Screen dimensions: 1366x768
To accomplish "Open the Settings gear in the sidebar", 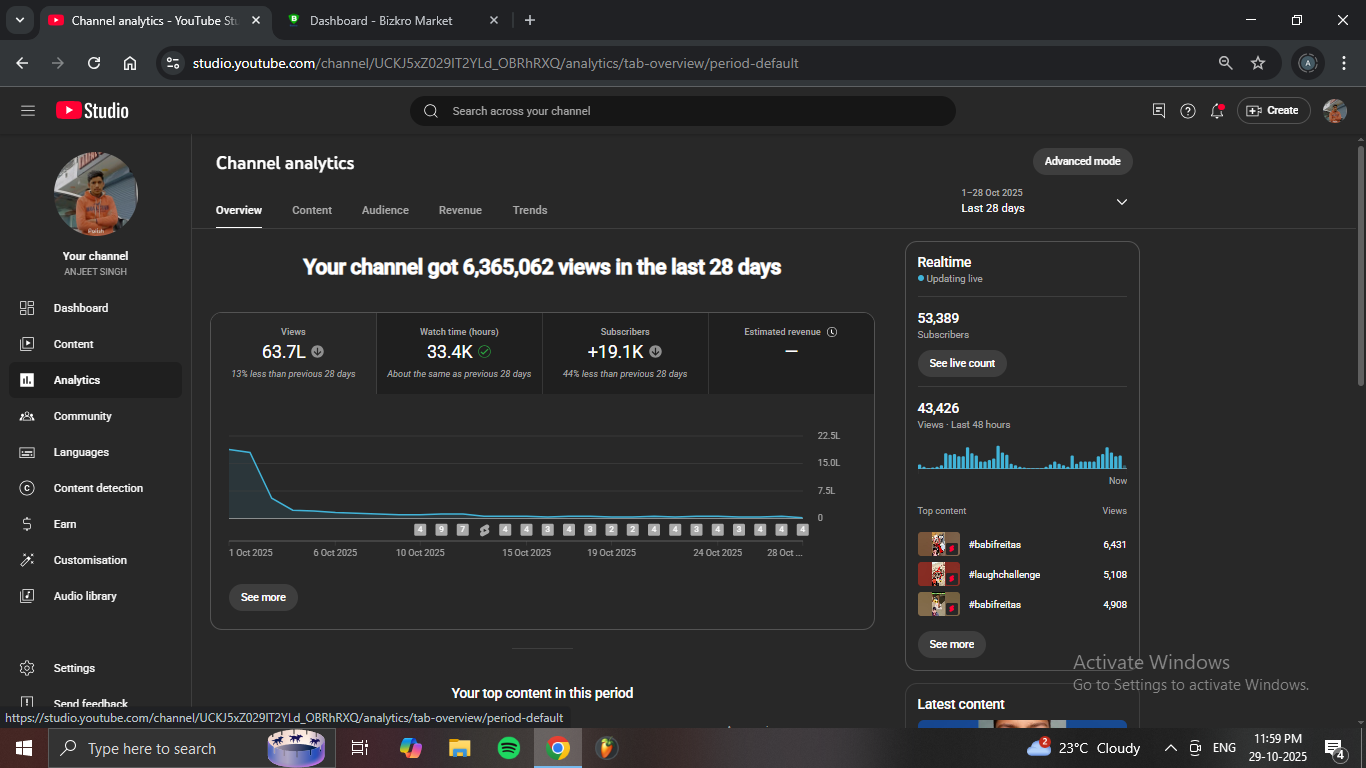I will click(27, 668).
